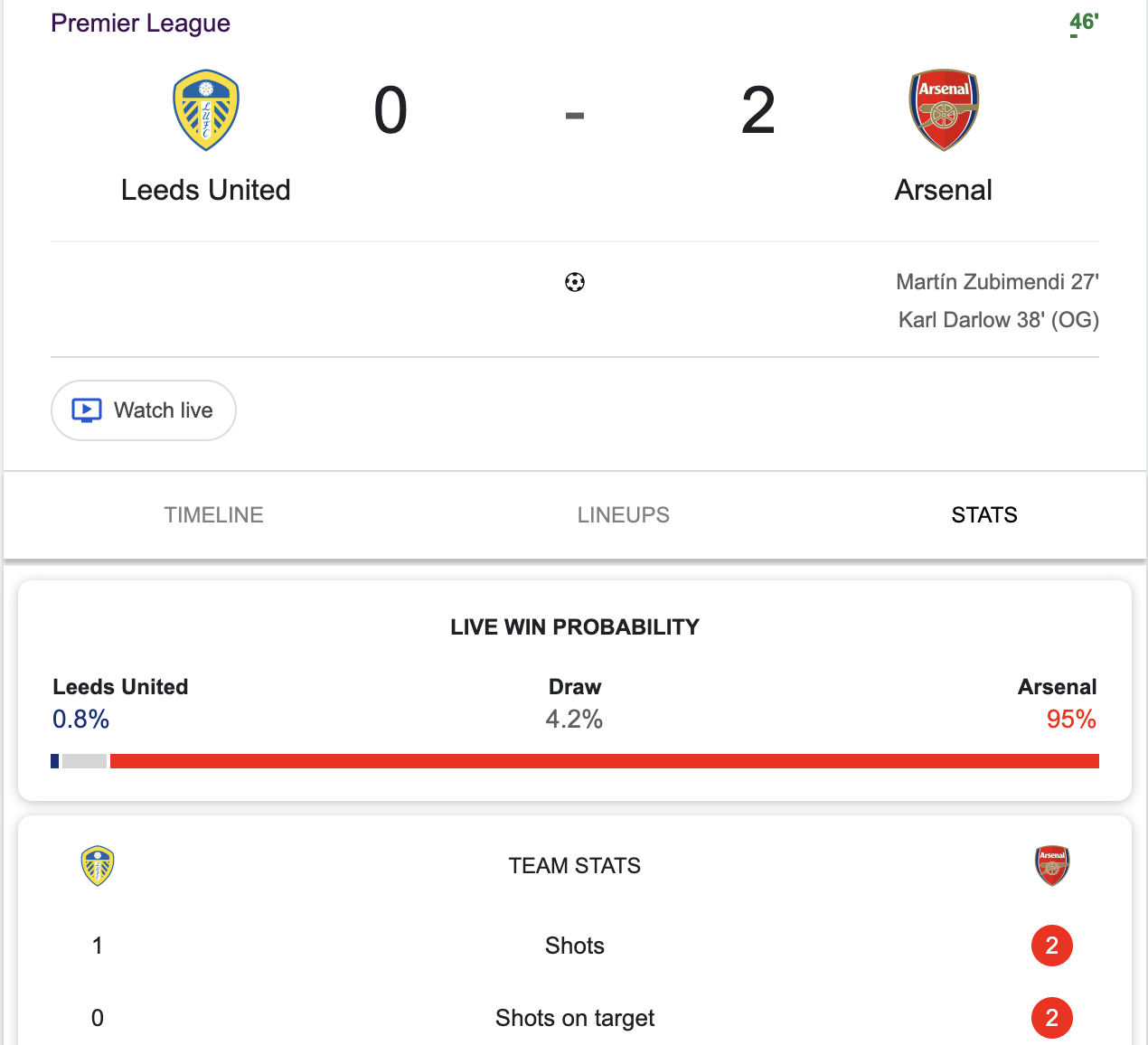Click the grey Draw probability bar segment
This screenshot has height=1045, width=1148.
(84, 761)
